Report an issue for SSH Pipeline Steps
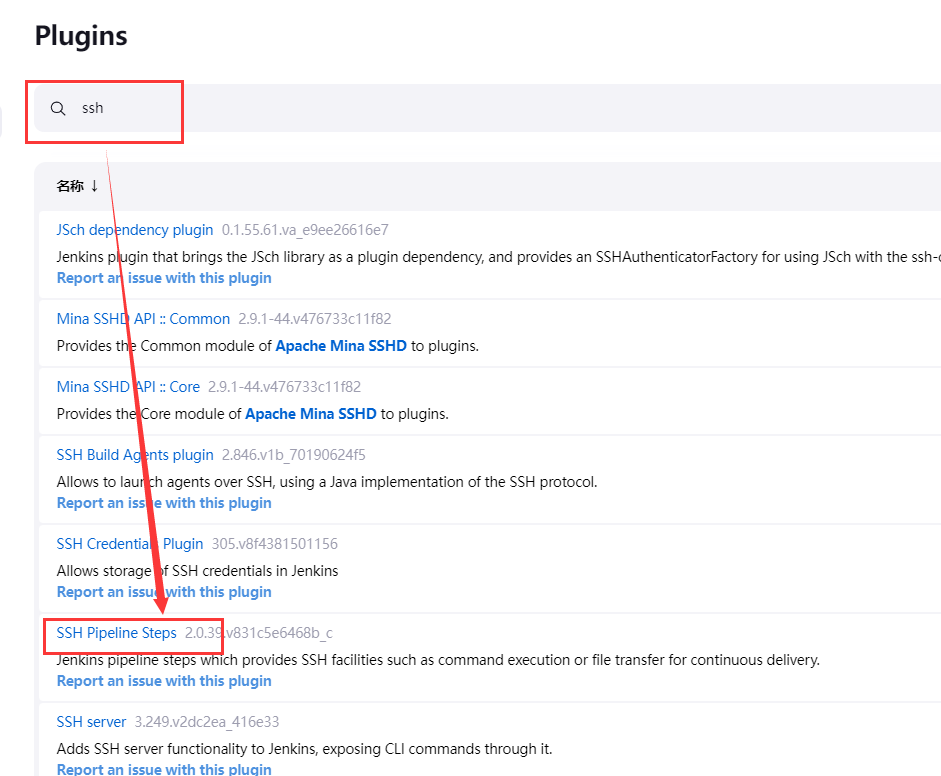The image size is (941, 776). [164, 681]
